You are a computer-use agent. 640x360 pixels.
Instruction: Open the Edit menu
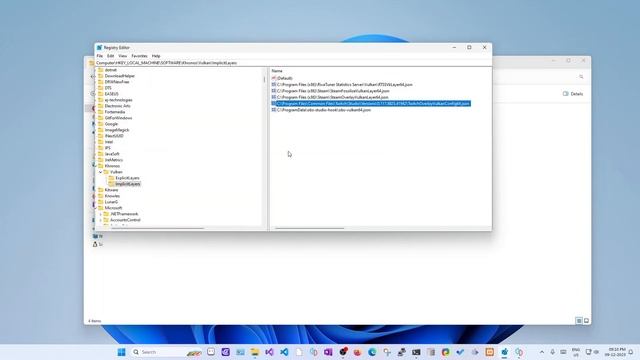[x=111, y=56]
